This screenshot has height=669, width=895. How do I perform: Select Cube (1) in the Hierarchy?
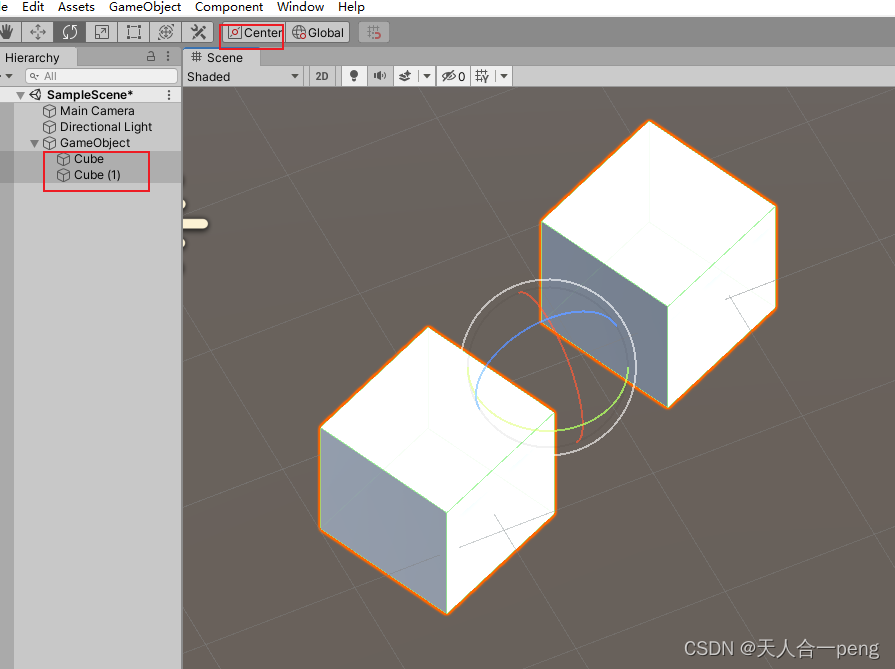coord(97,174)
